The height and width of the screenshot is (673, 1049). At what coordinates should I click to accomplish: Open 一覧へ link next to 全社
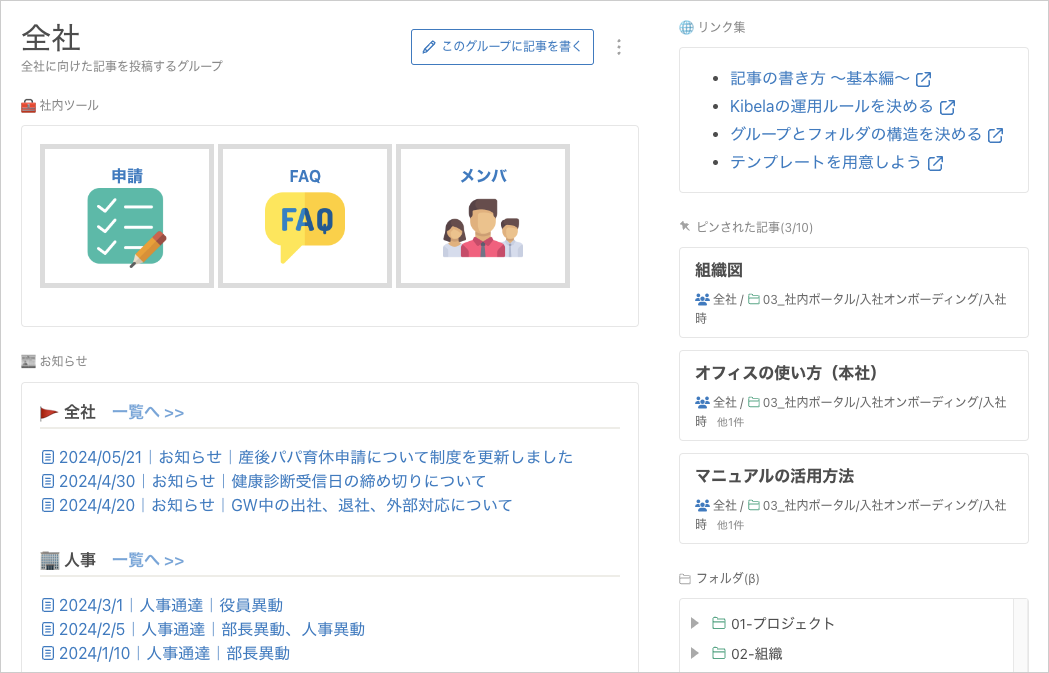(148, 413)
